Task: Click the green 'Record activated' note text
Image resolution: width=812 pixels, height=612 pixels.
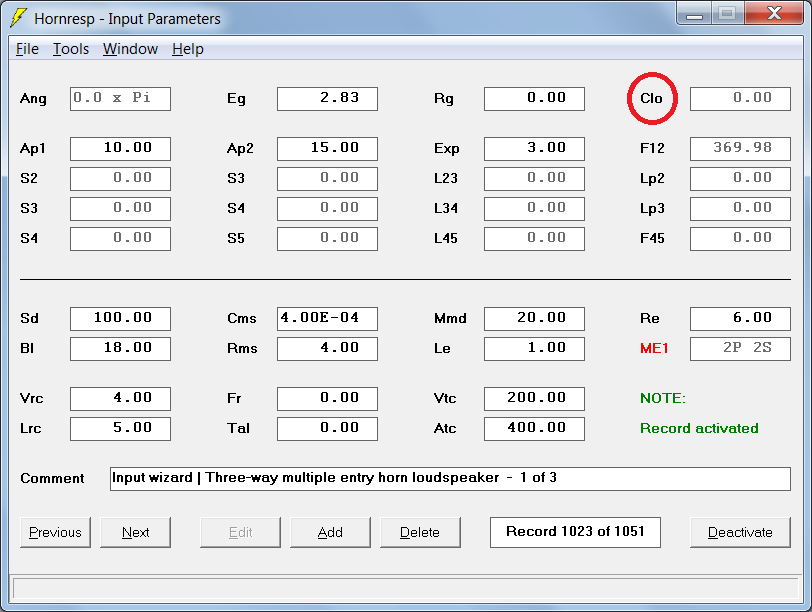Action: (x=699, y=428)
